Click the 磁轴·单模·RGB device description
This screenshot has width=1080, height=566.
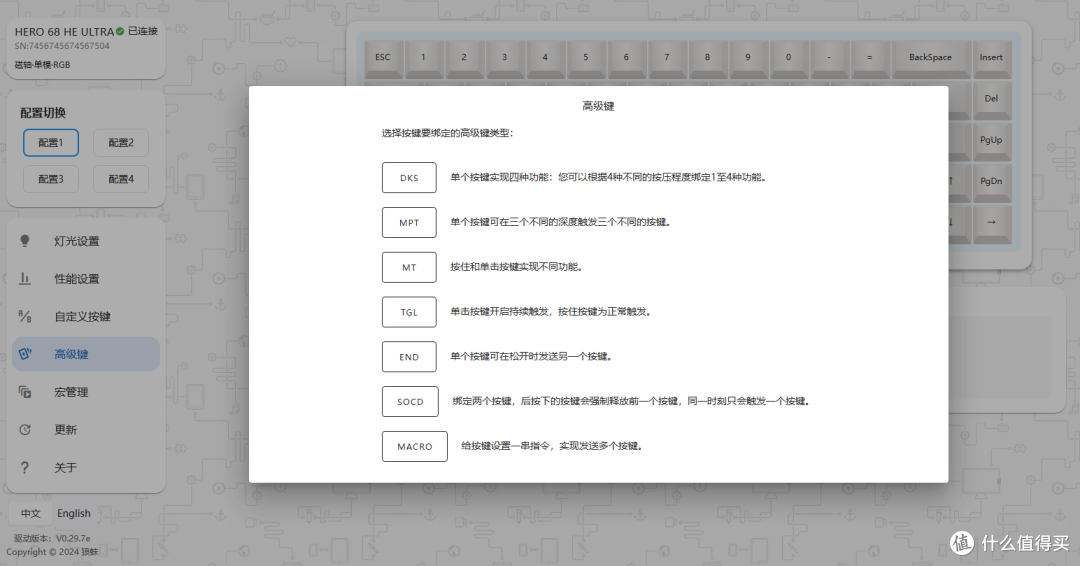coord(43,65)
